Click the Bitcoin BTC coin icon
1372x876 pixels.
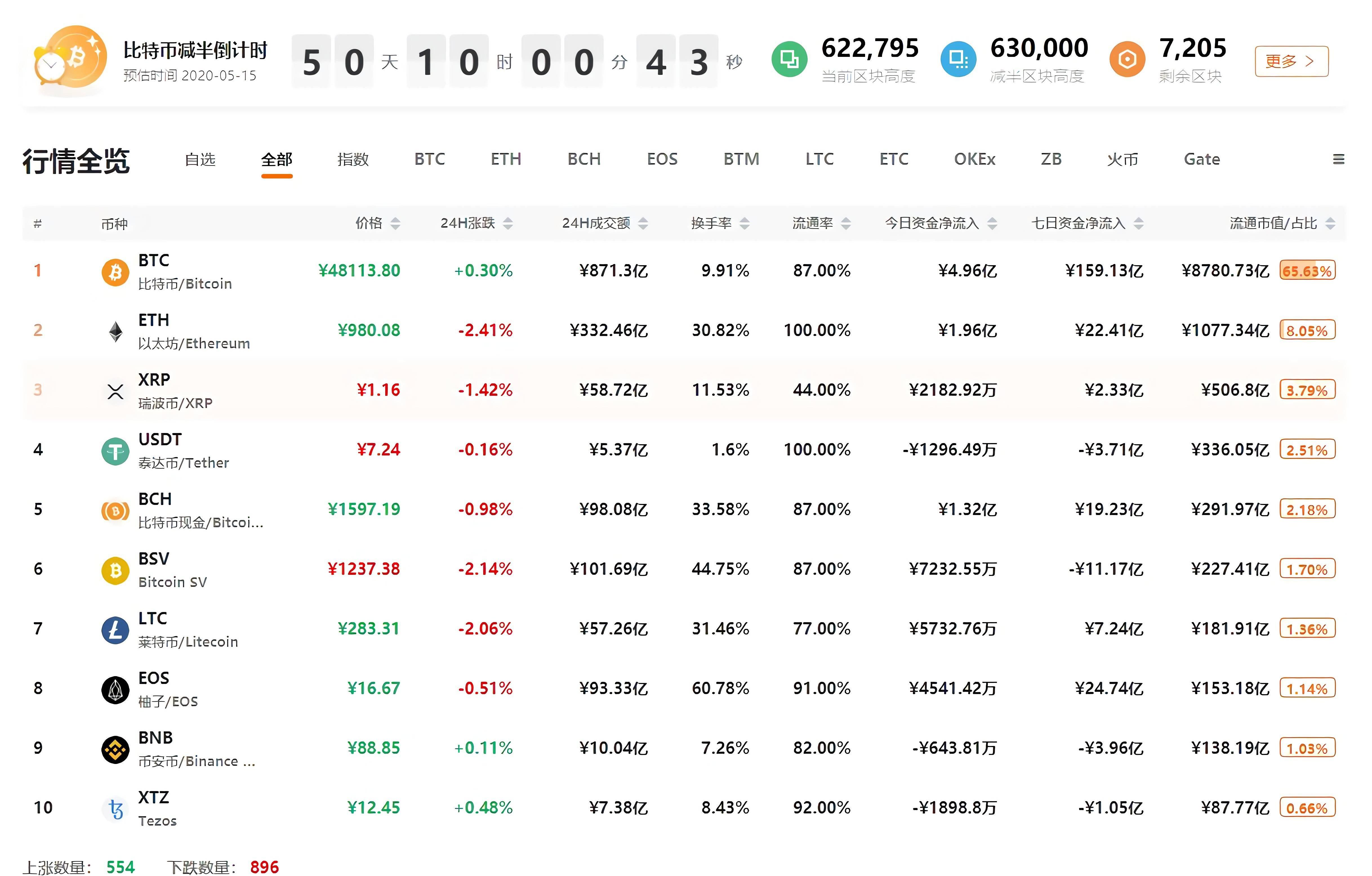point(115,272)
